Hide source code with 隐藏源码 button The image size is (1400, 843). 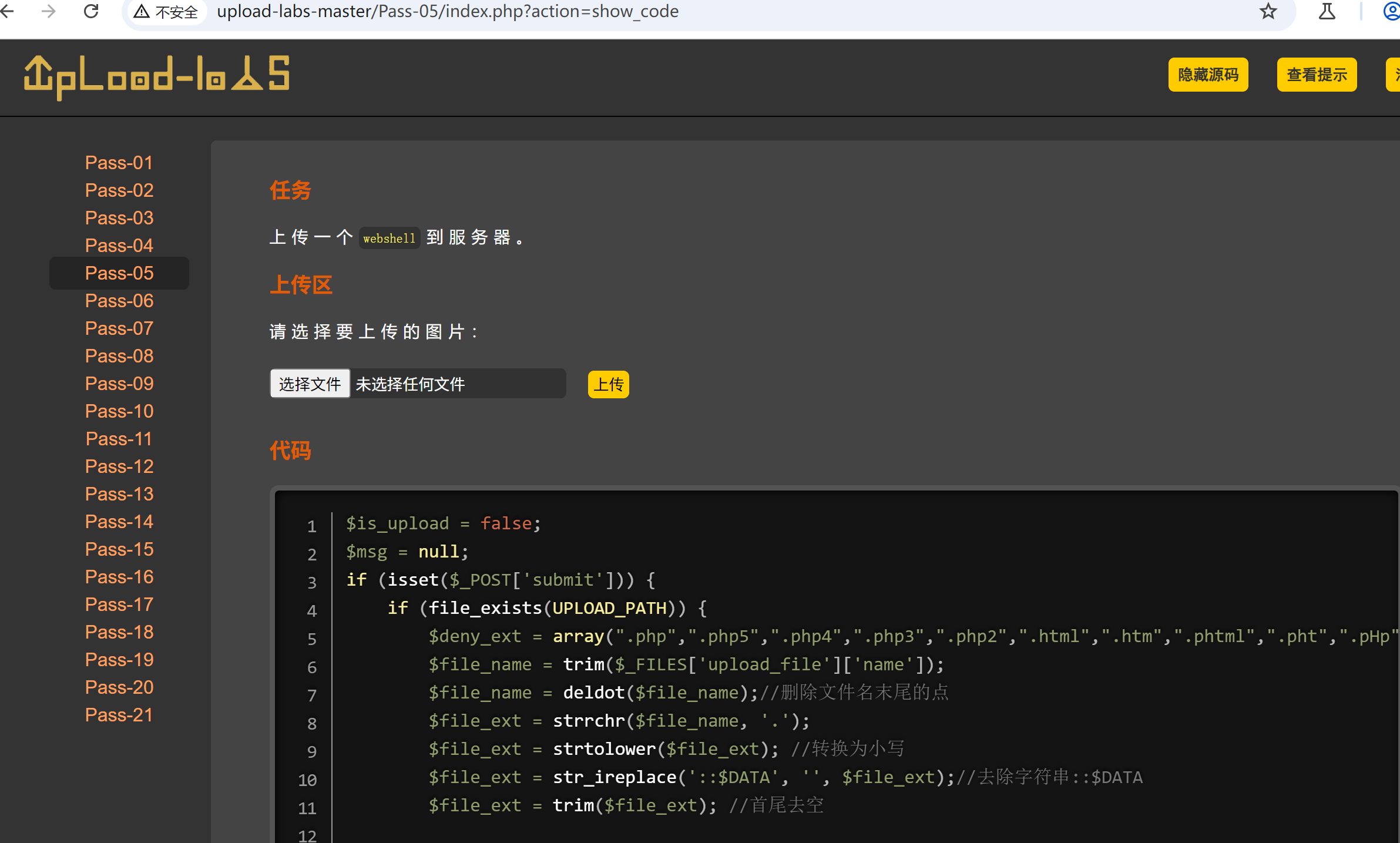pyautogui.click(x=1208, y=75)
